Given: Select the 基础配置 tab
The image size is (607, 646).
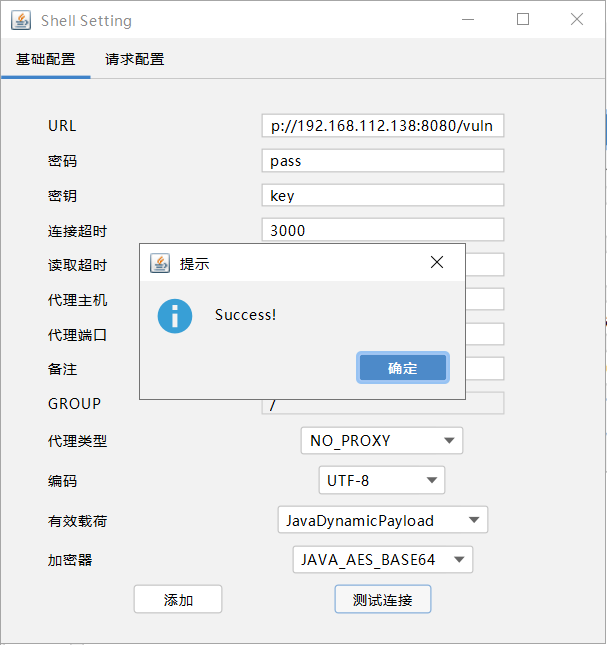Looking at the screenshot, I should tap(45, 60).
